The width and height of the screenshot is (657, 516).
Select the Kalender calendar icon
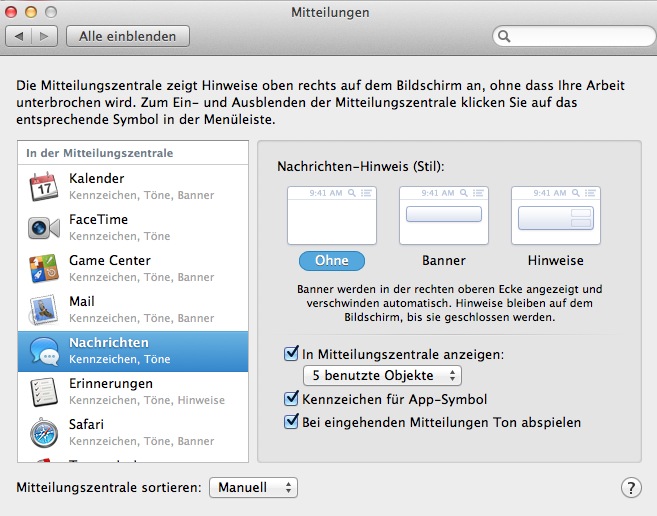(x=44, y=186)
